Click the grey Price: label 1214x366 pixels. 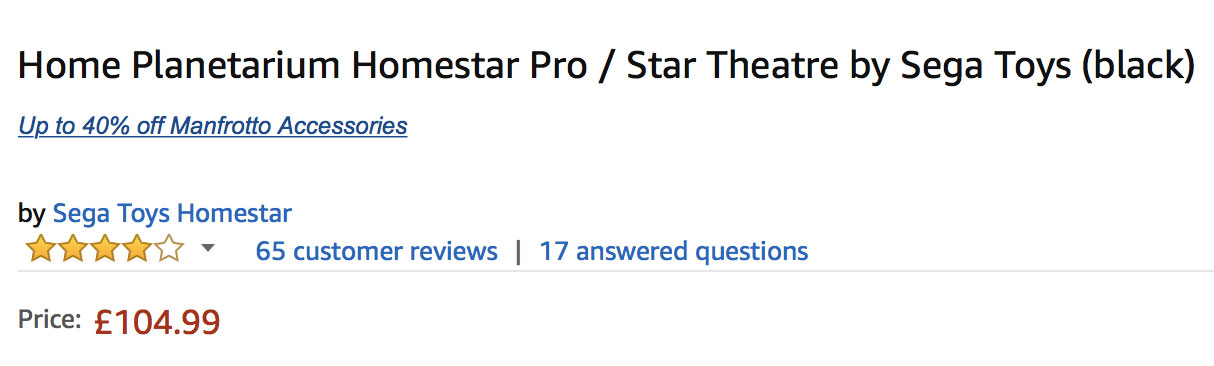(x=49, y=320)
